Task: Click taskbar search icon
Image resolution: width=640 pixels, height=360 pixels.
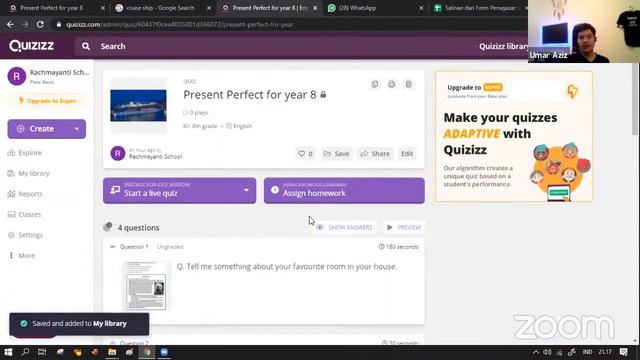Action: coord(25,352)
